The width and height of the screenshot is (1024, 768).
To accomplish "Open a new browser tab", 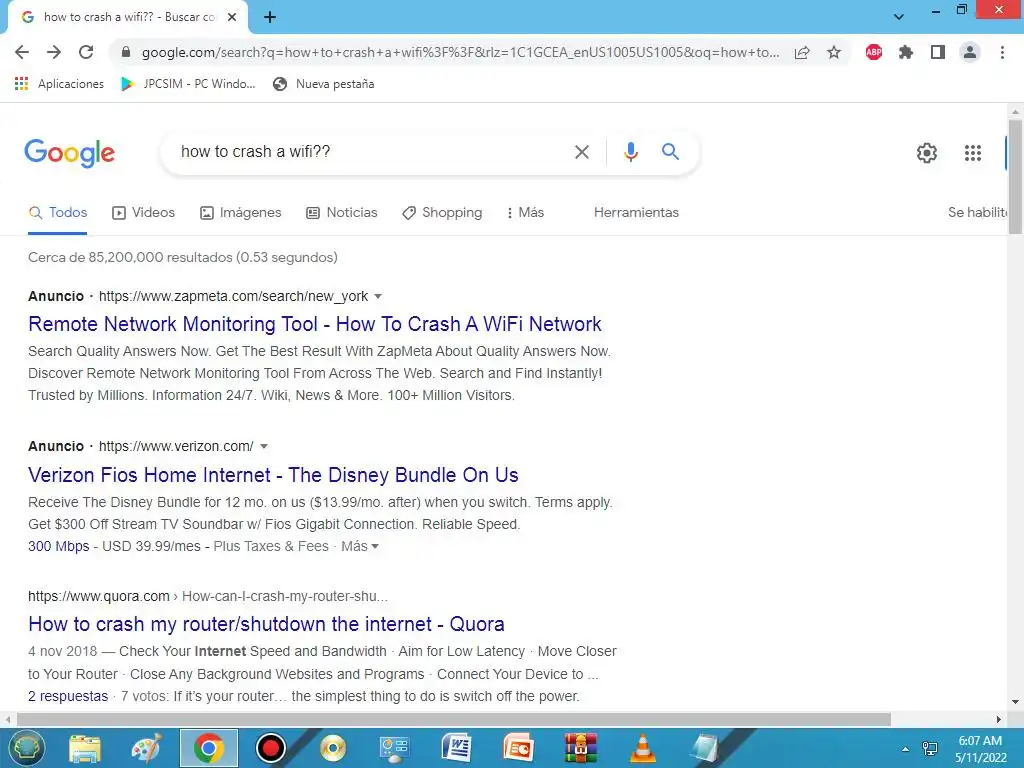I will (270, 18).
